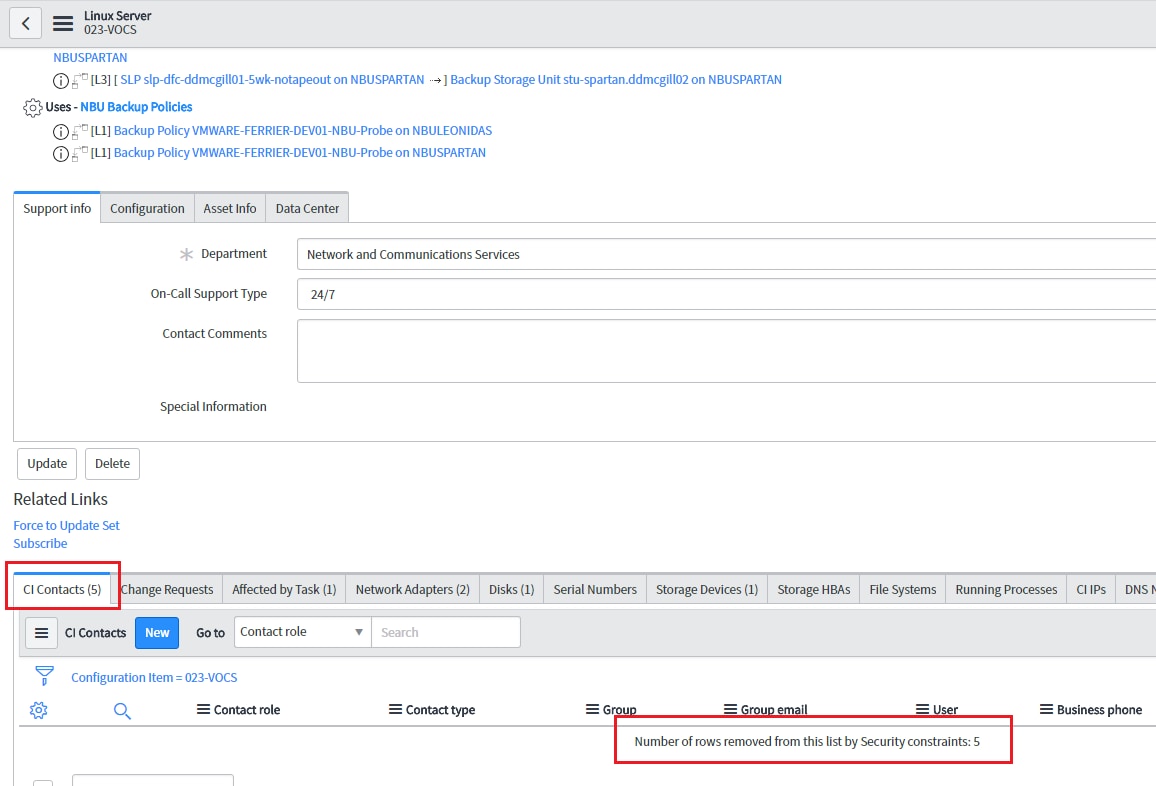Open Contact role column options menu
1156x786 pixels.
point(203,709)
